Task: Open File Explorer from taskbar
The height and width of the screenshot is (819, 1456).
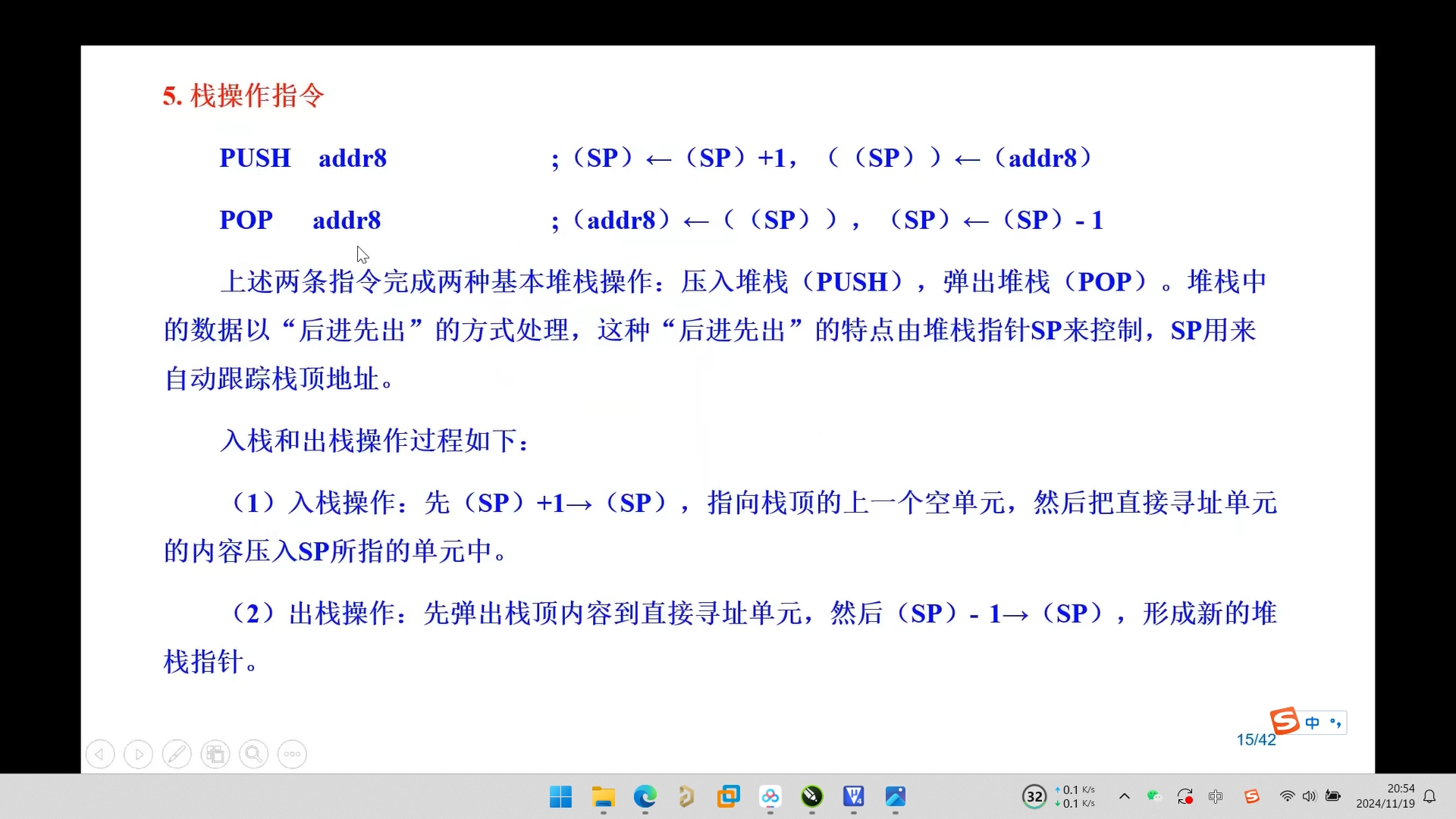Action: coord(603,796)
